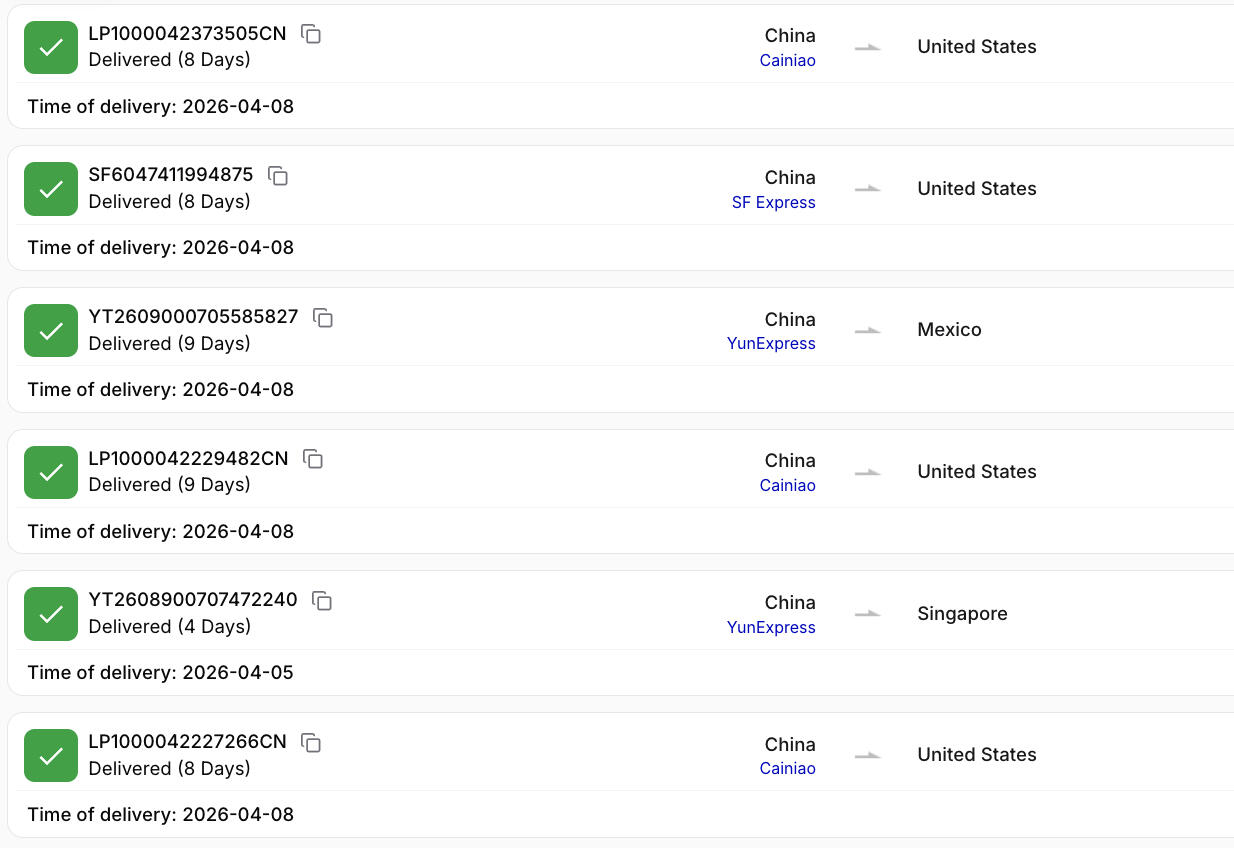
Task: Open the SF Express carrier link
Action: point(773,203)
